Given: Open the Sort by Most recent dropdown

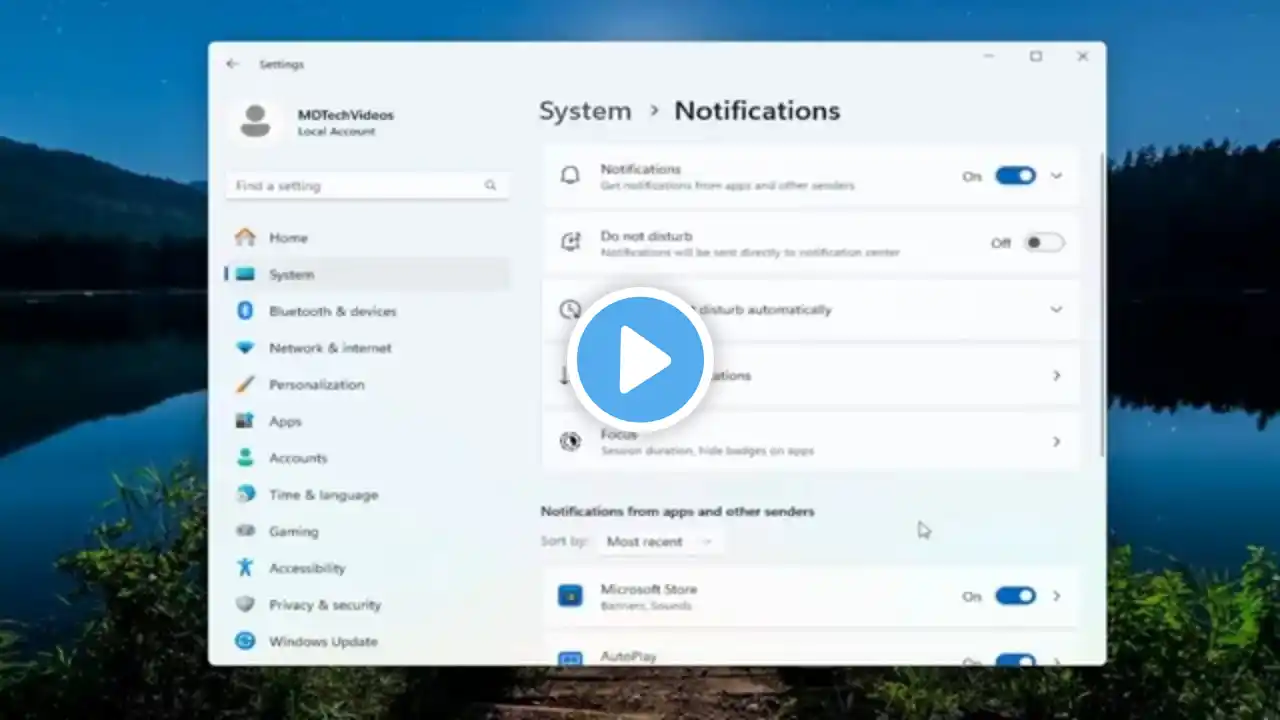Looking at the screenshot, I should tap(659, 541).
